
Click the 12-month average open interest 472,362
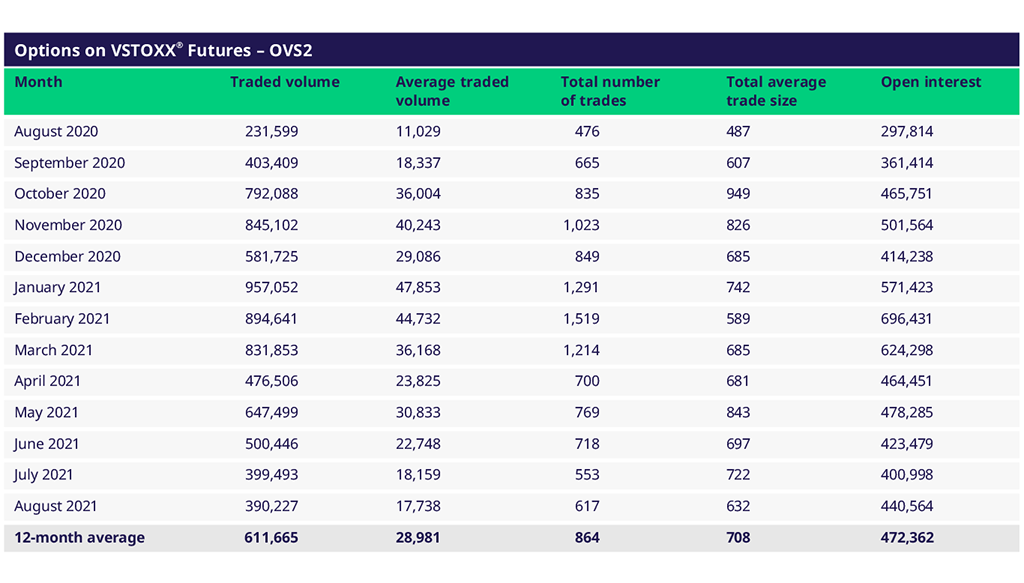pyautogui.click(x=906, y=537)
